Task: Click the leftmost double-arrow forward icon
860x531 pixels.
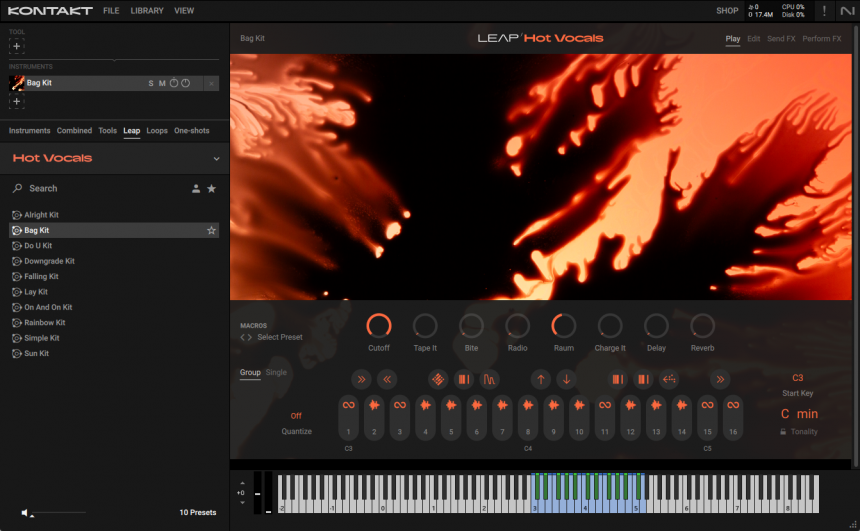Action: click(x=361, y=379)
